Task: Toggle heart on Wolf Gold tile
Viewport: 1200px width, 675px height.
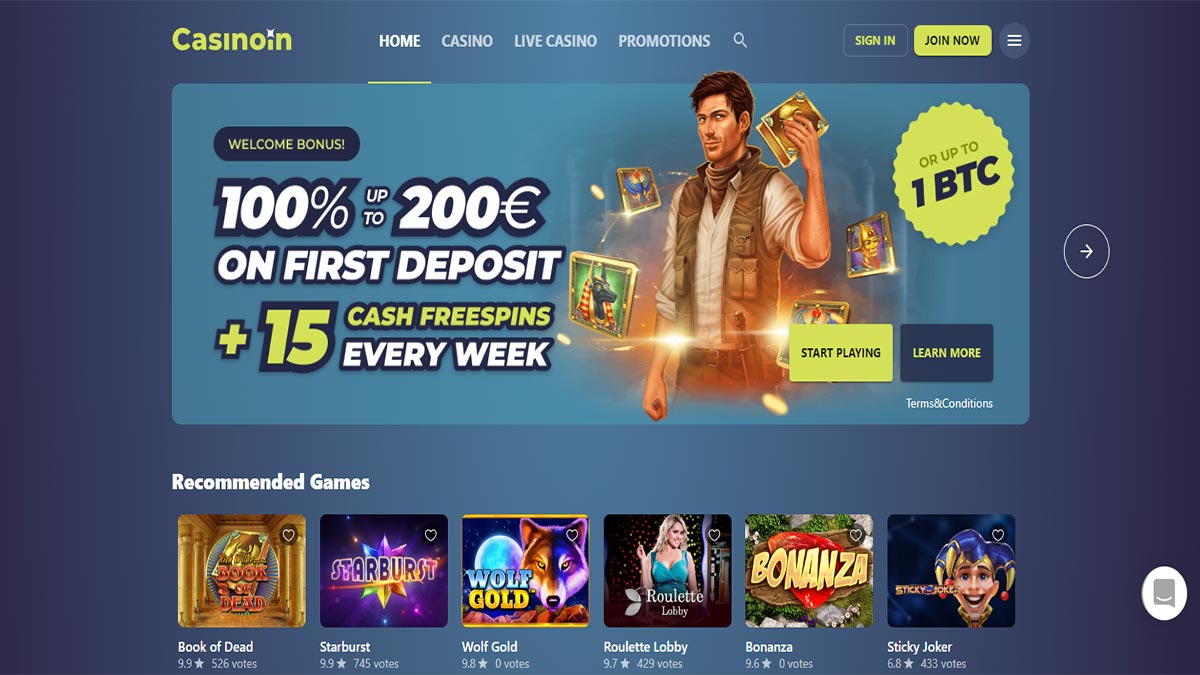Action: click(x=573, y=535)
